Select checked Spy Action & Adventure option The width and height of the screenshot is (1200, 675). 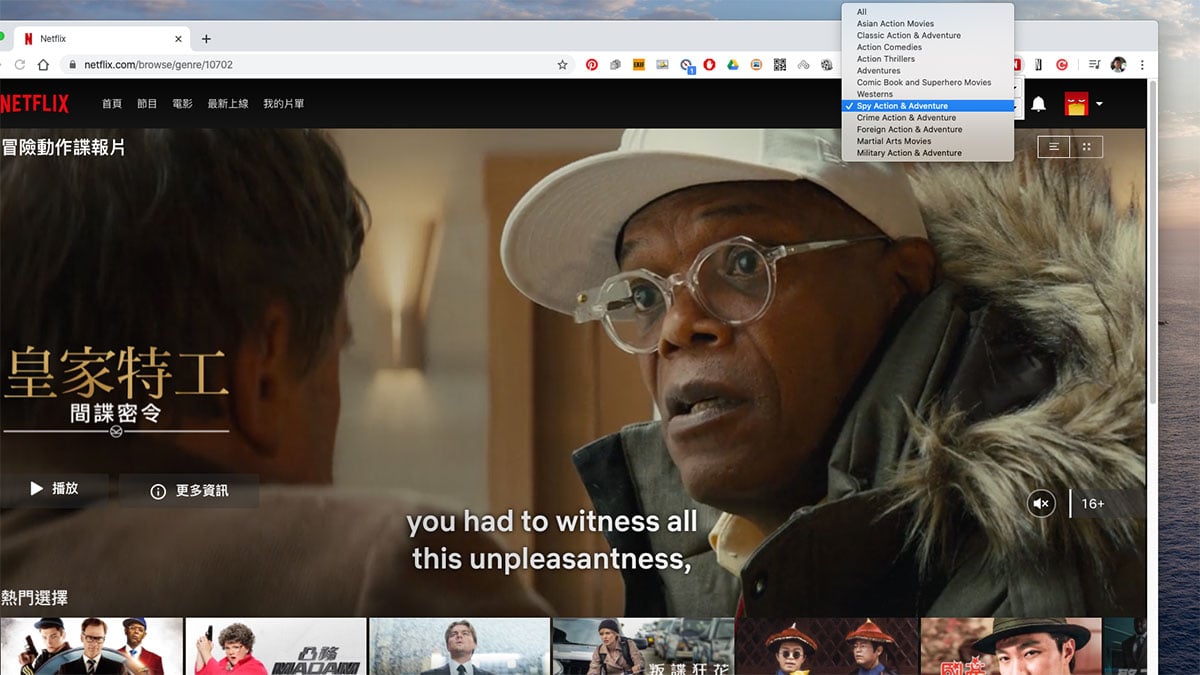click(x=928, y=106)
